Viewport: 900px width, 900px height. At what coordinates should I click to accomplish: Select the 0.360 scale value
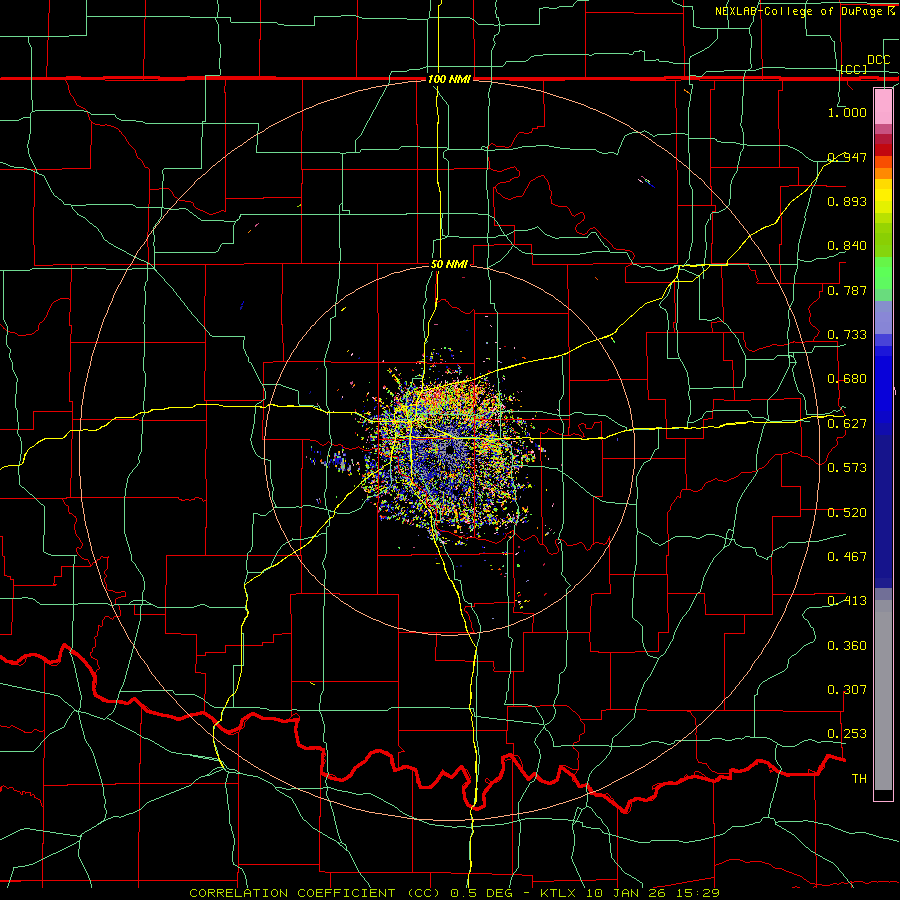[847, 645]
